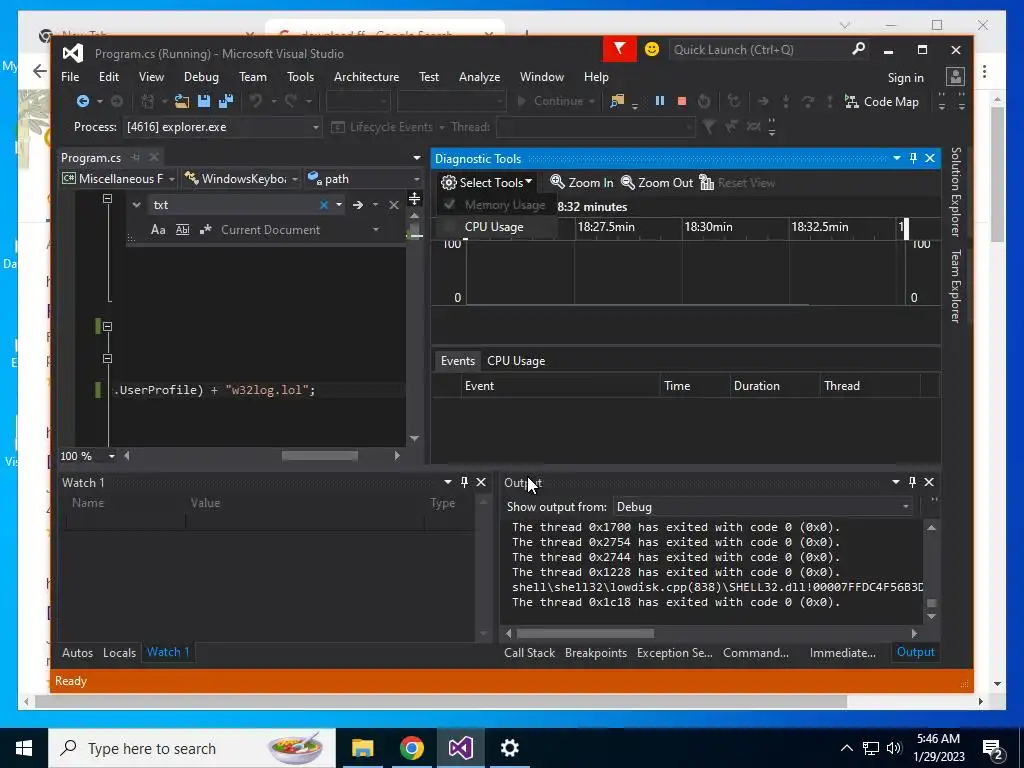
Task: Click the red feedback flag notification icon
Action: coord(619,49)
